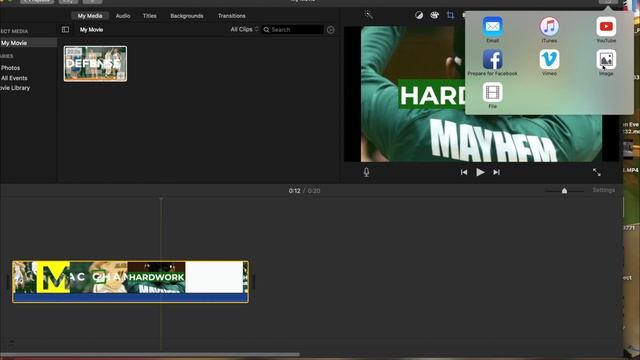This screenshot has width=640, height=360.
Task: Select the DEFENSE clip thumbnail
Action: point(95,64)
